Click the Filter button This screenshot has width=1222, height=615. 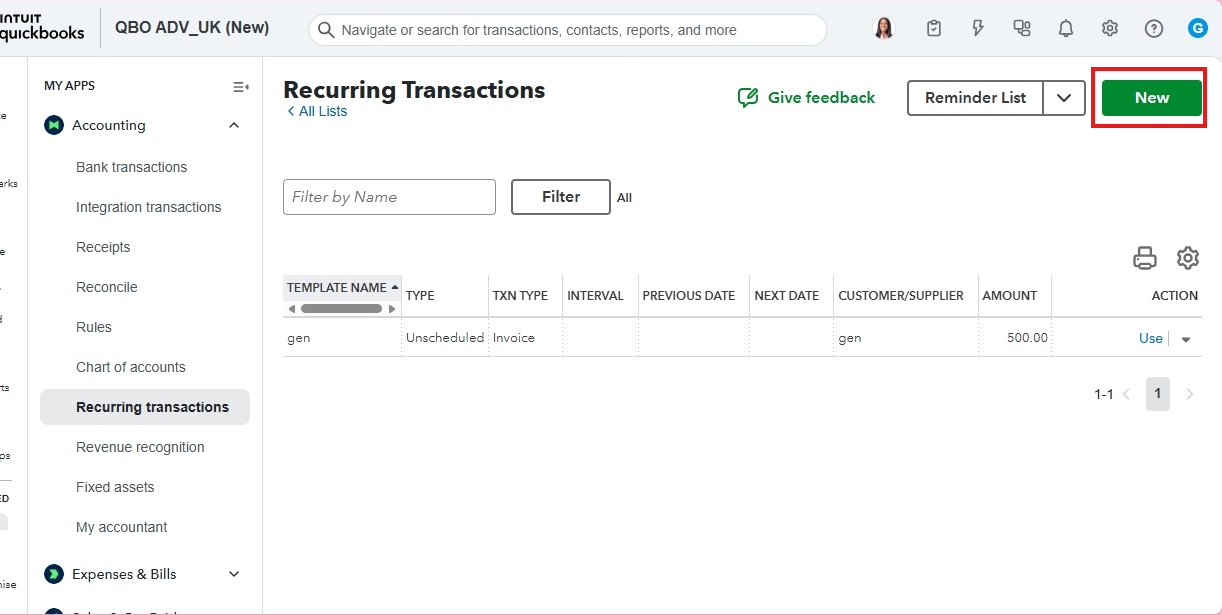point(561,197)
